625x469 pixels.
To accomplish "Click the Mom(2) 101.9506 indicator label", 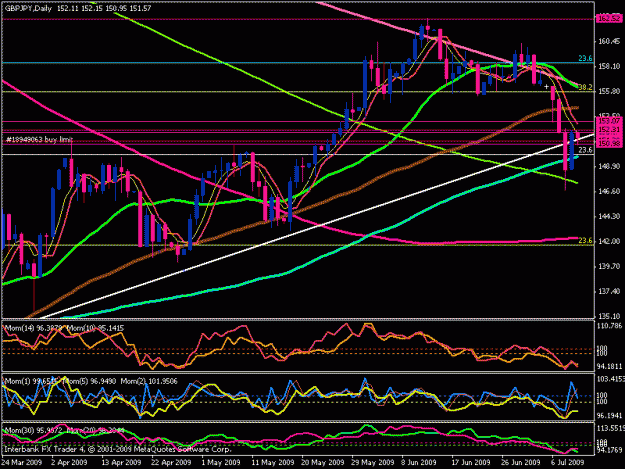I will pyautogui.click(x=149, y=381).
